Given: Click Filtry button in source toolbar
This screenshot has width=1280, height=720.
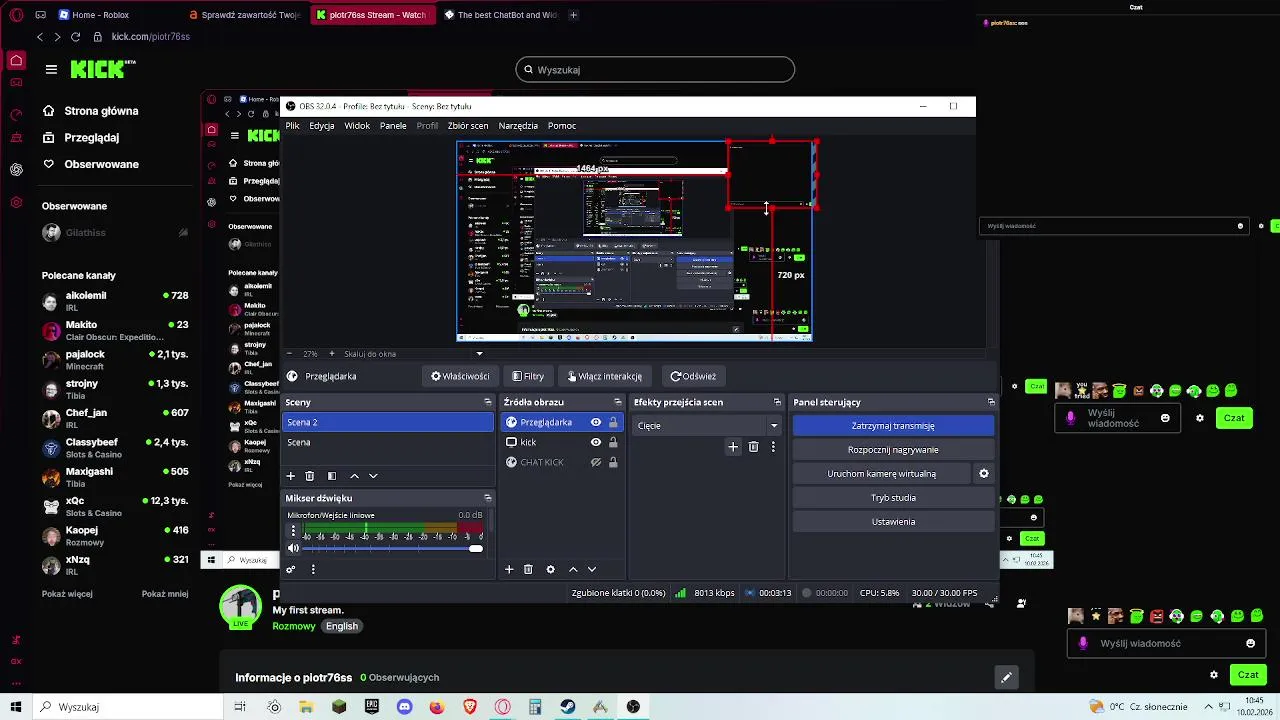Looking at the screenshot, I should click(528, 376).
